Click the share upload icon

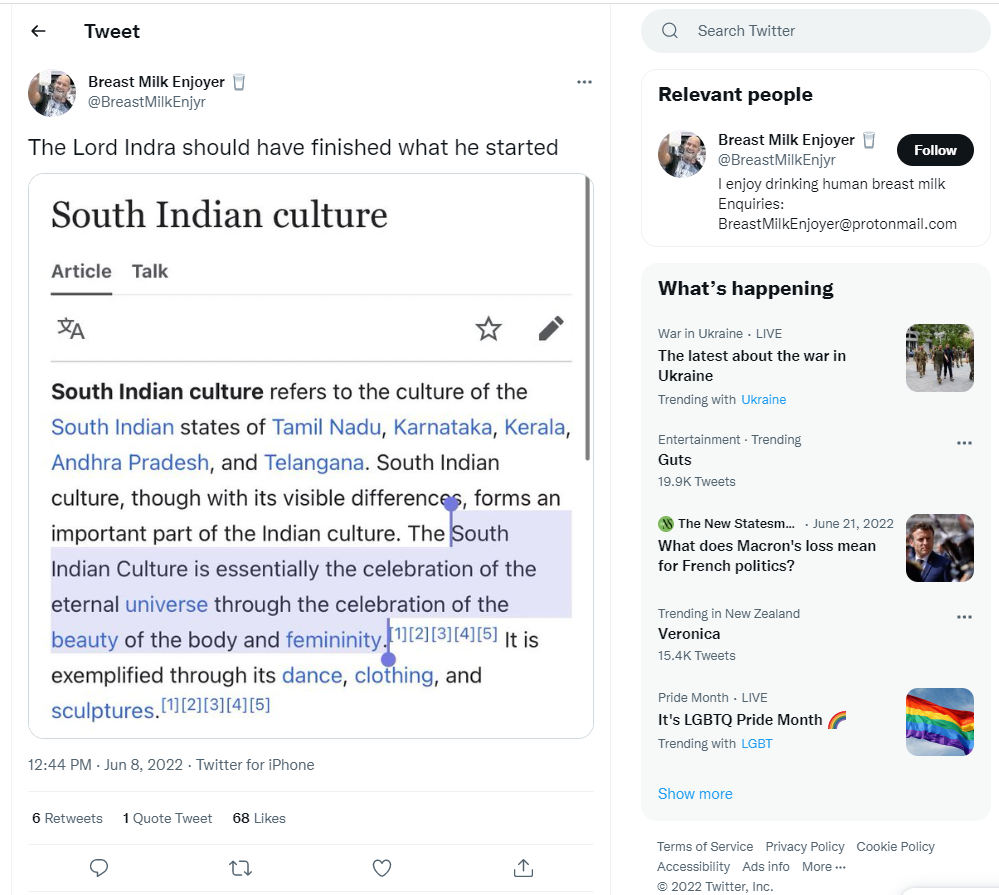point(522,868)
